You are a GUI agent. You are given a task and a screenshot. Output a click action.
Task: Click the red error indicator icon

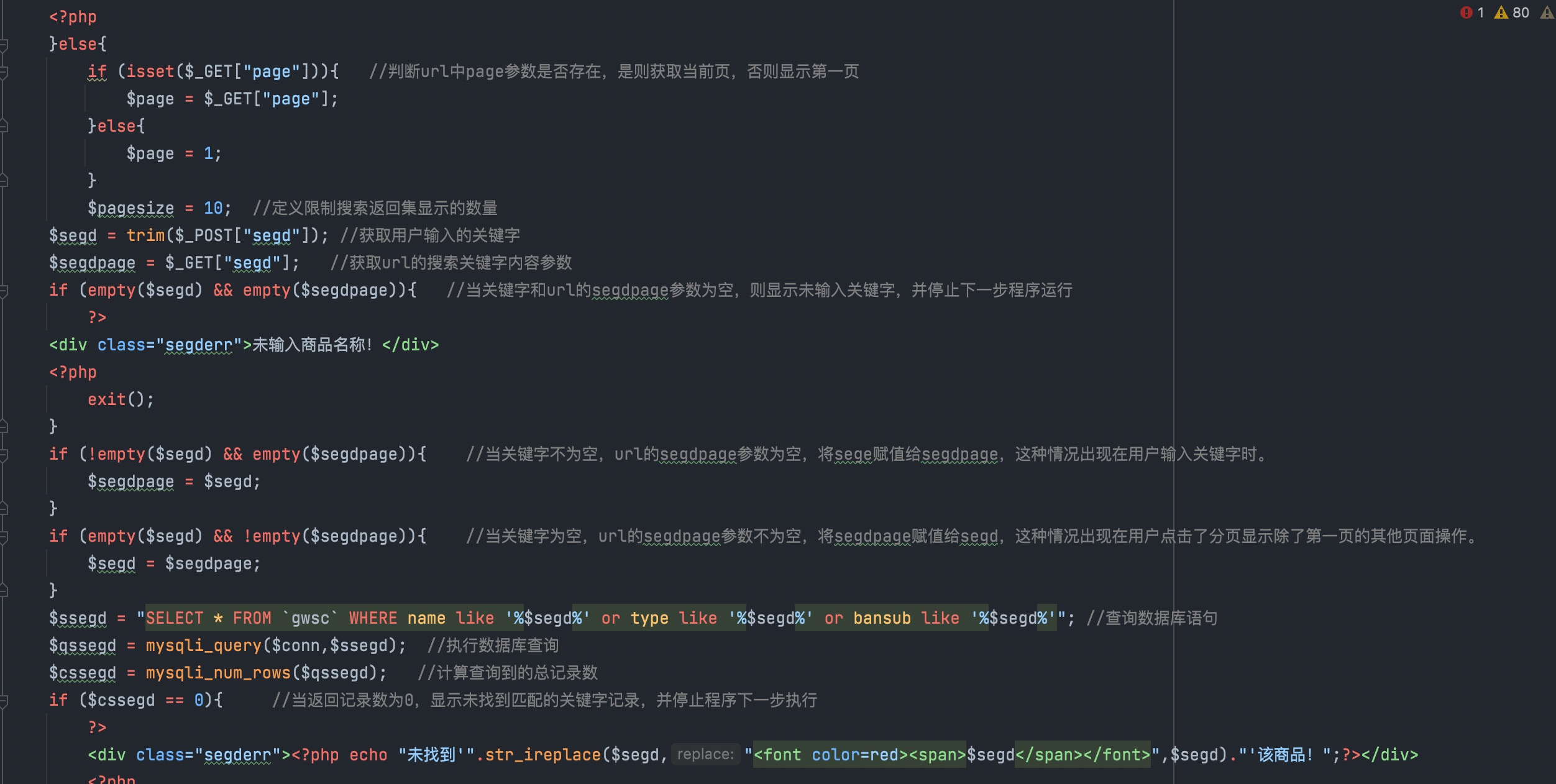click(1467, 12)
